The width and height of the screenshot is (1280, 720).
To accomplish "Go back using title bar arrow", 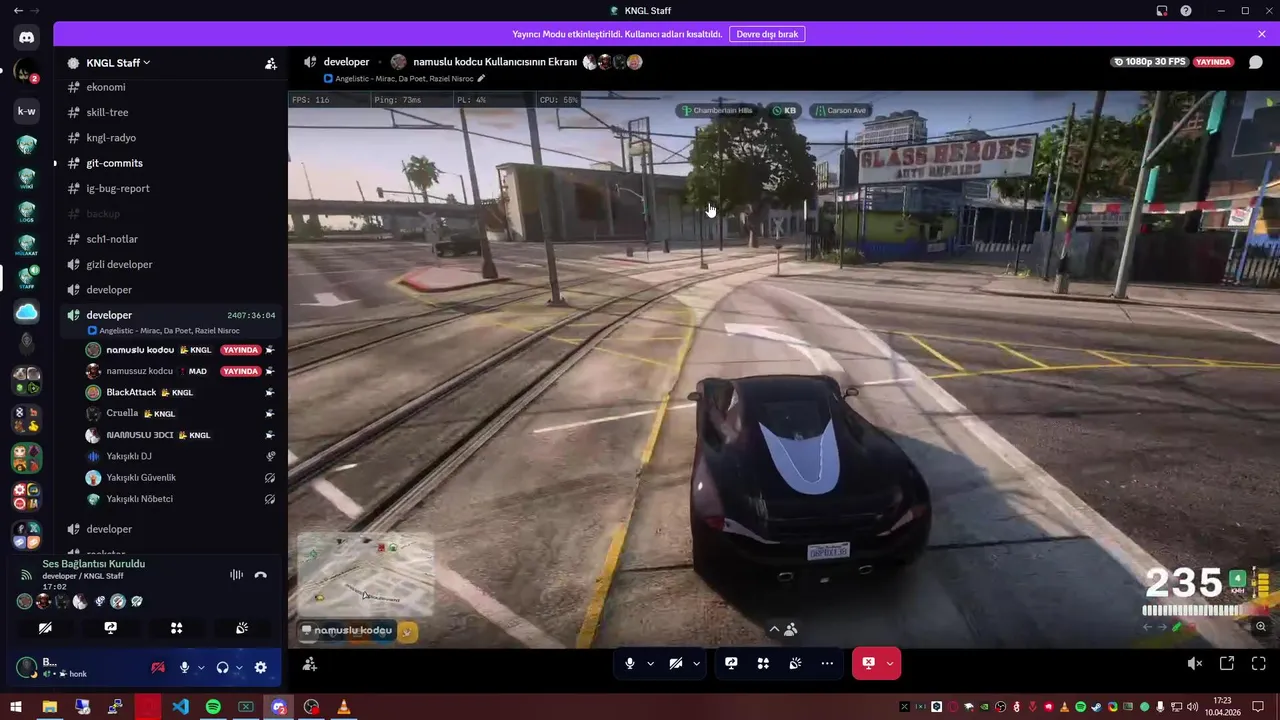I will [x=17, y=11].
